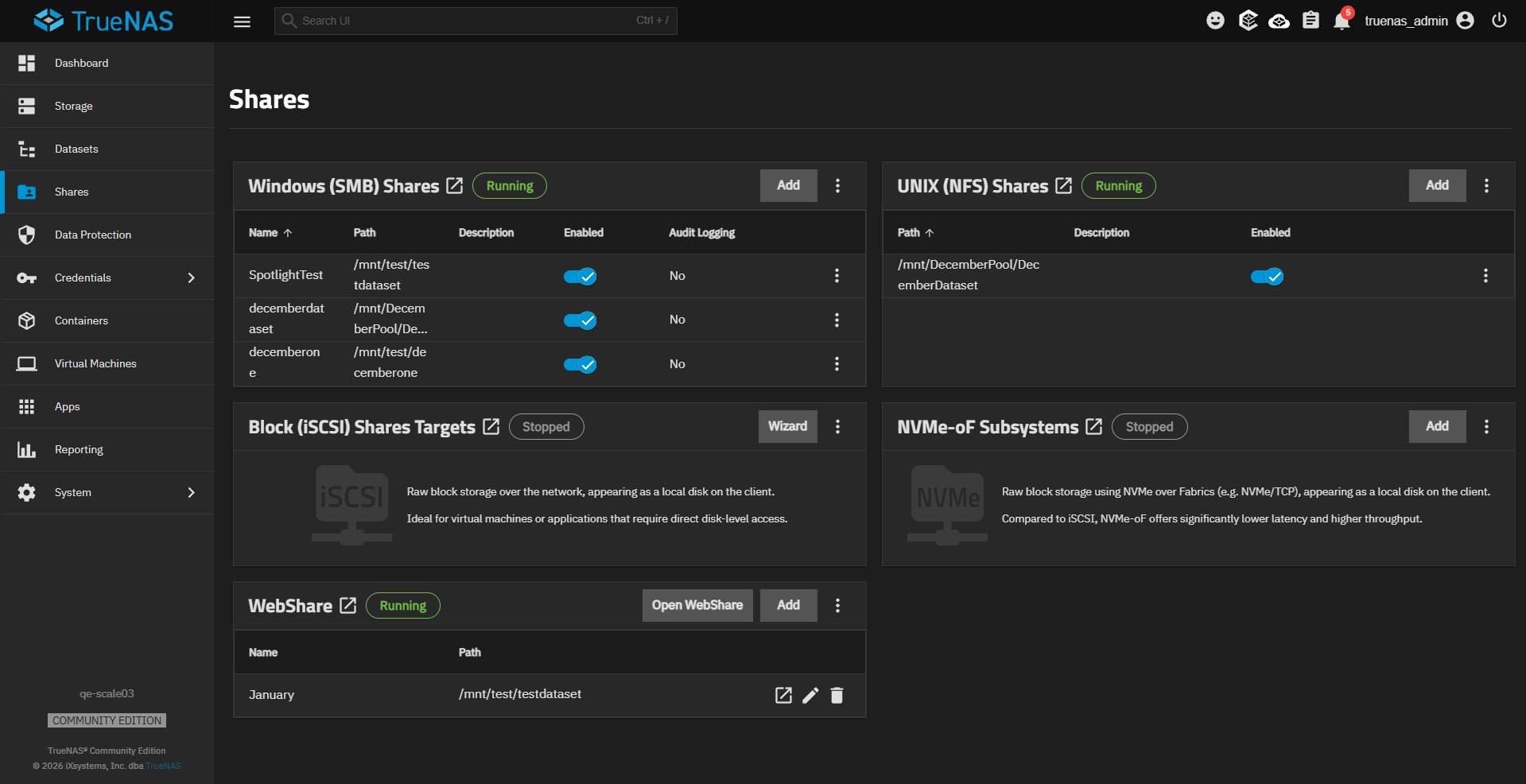Go to Containers in sidebar
The image size is (1526, 784).
tap(107, 320)
